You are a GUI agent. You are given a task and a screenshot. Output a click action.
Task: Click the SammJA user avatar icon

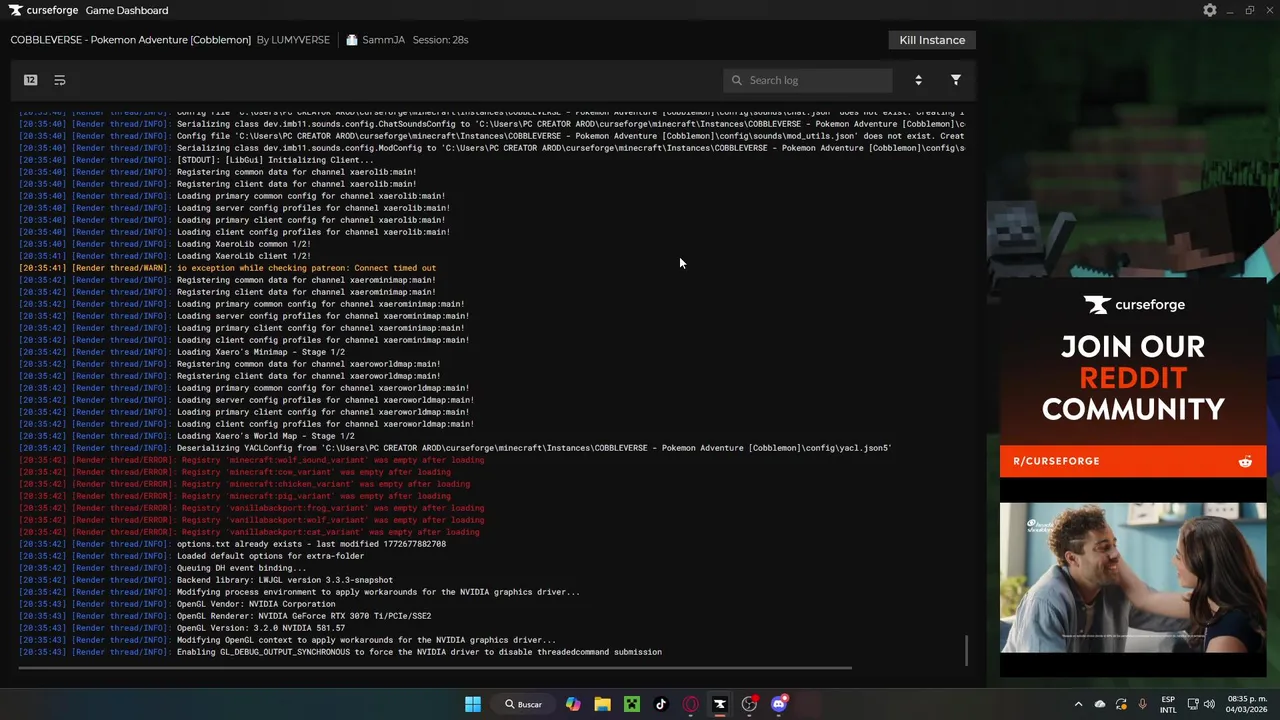352,40
